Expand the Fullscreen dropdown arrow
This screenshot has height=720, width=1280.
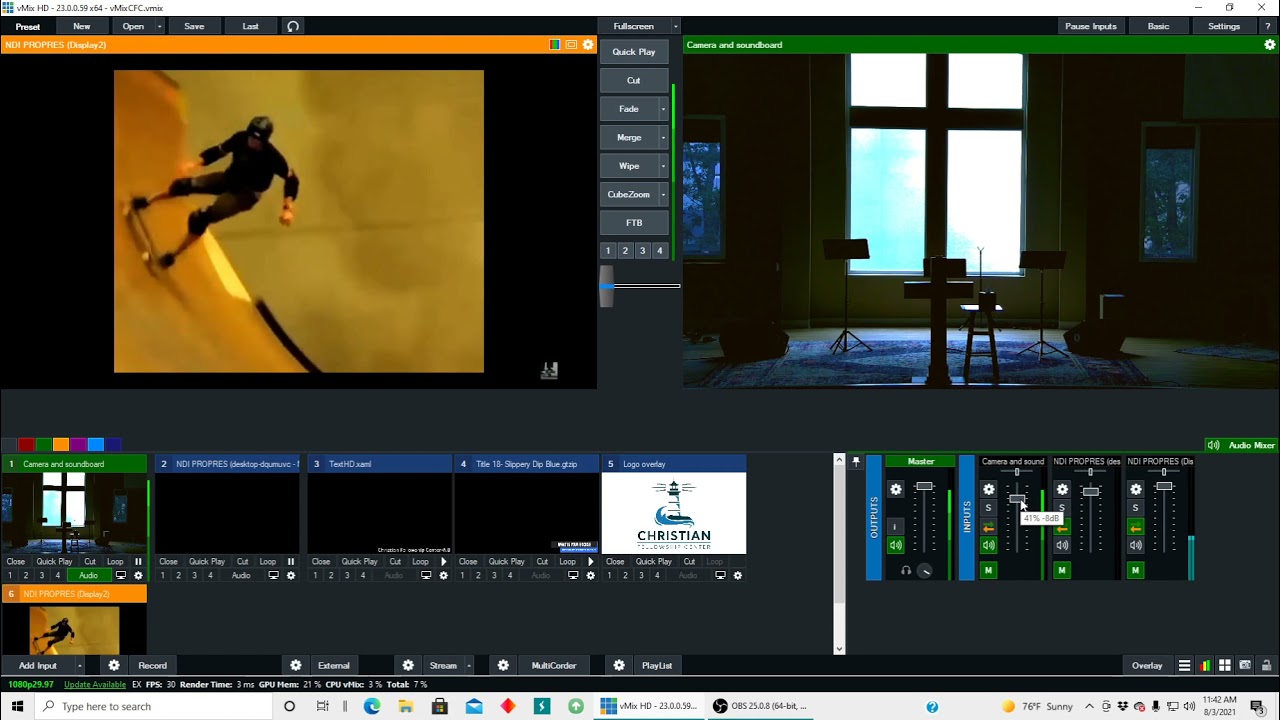[x=675, y=26]
